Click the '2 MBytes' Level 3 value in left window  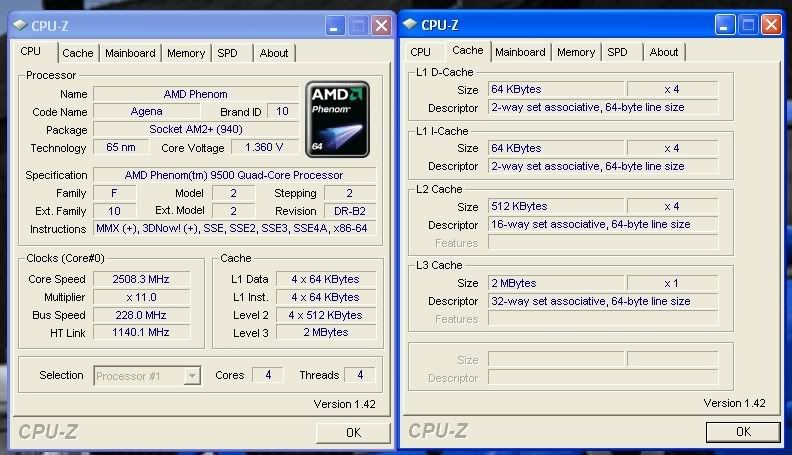tap(326, 332)
